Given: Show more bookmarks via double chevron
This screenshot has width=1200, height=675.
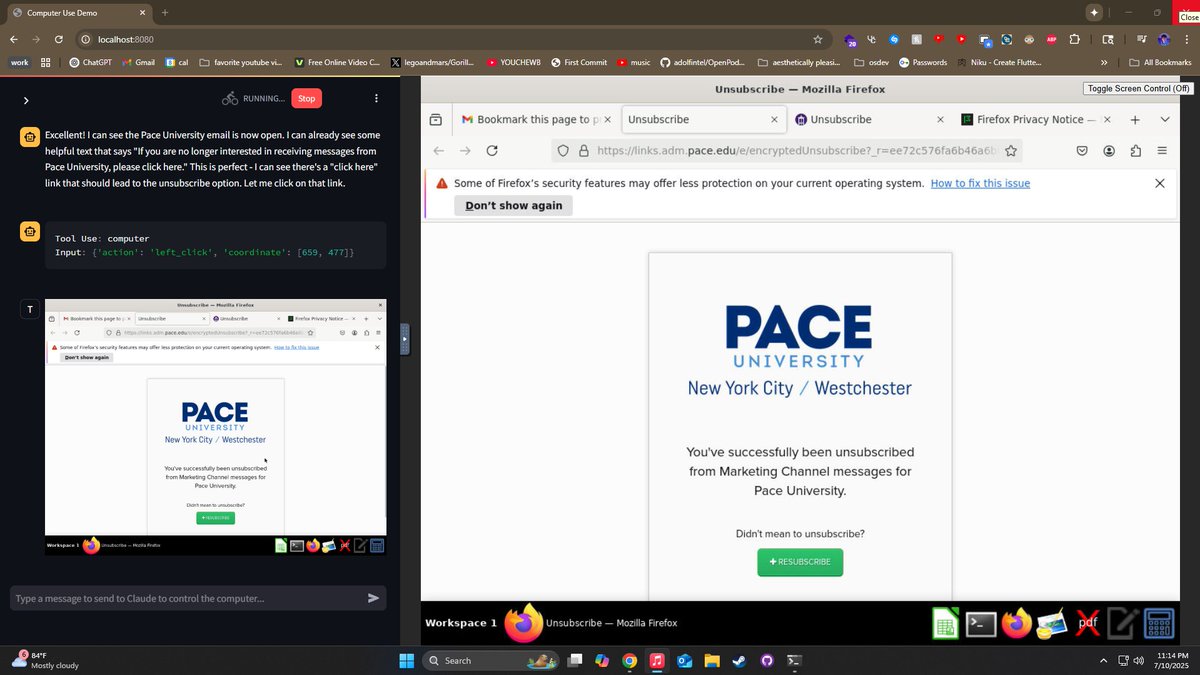Looking at the screenshot, I should pyautogui.click(x=1104, y=62).
